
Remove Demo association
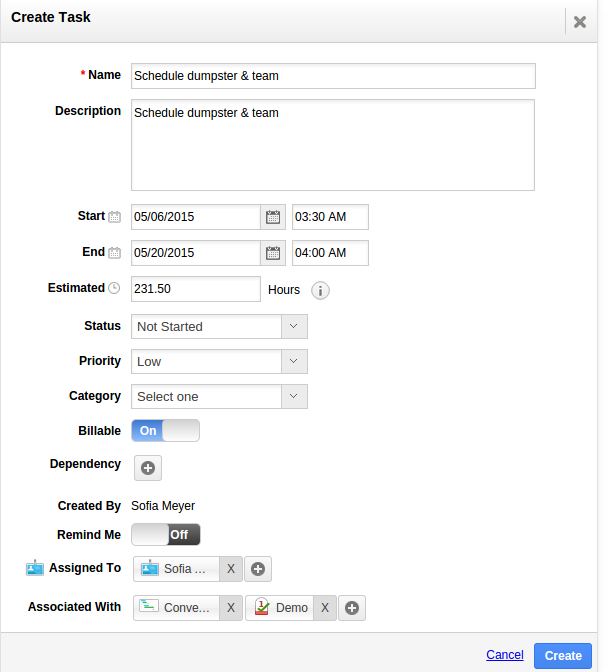(x=325, y=608)
